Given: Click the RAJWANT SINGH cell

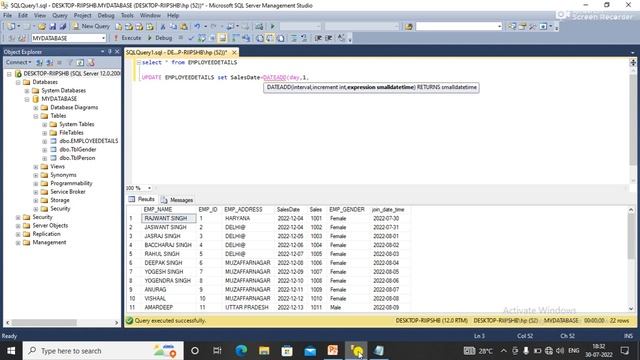Looking at the screenshot, I should 169,218.
